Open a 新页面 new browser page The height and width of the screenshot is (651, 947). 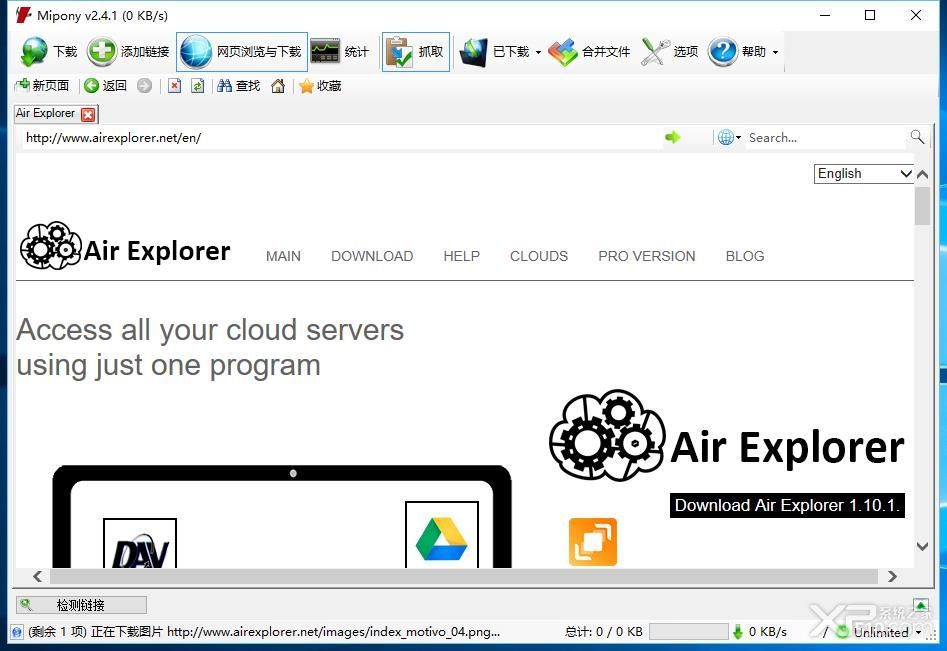[42, 86]
